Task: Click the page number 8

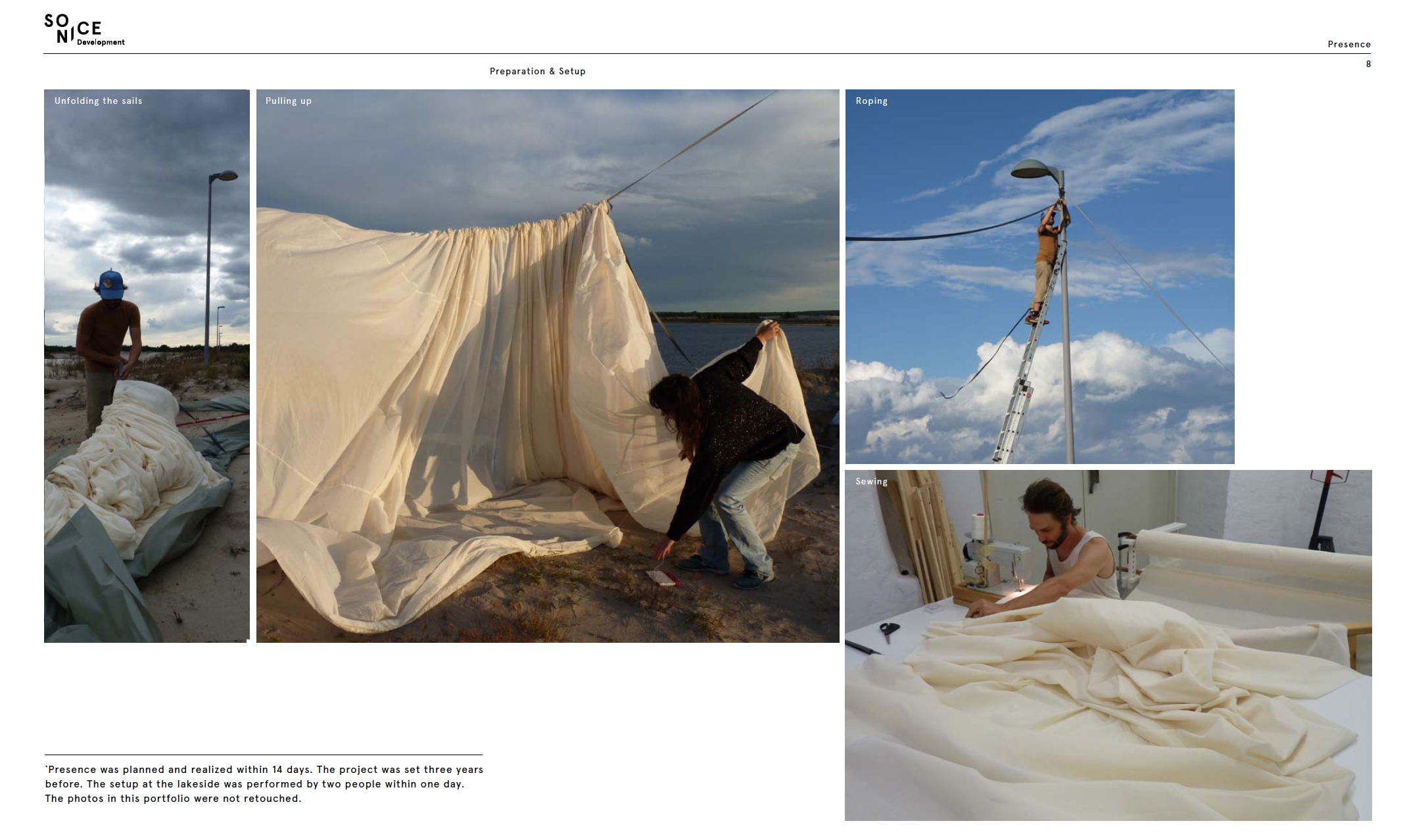Action: click(1368, 64)
